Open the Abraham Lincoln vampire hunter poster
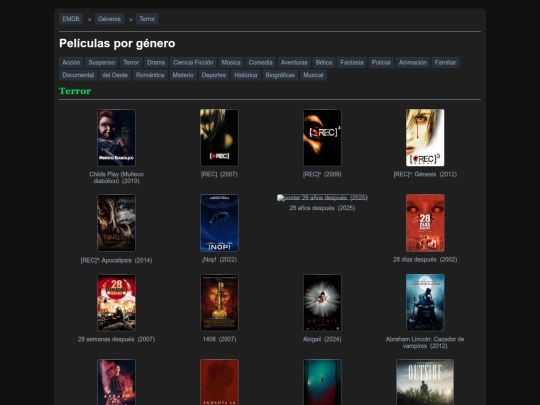The height and width of the screenshot is (405, 540). coord(425,303)
